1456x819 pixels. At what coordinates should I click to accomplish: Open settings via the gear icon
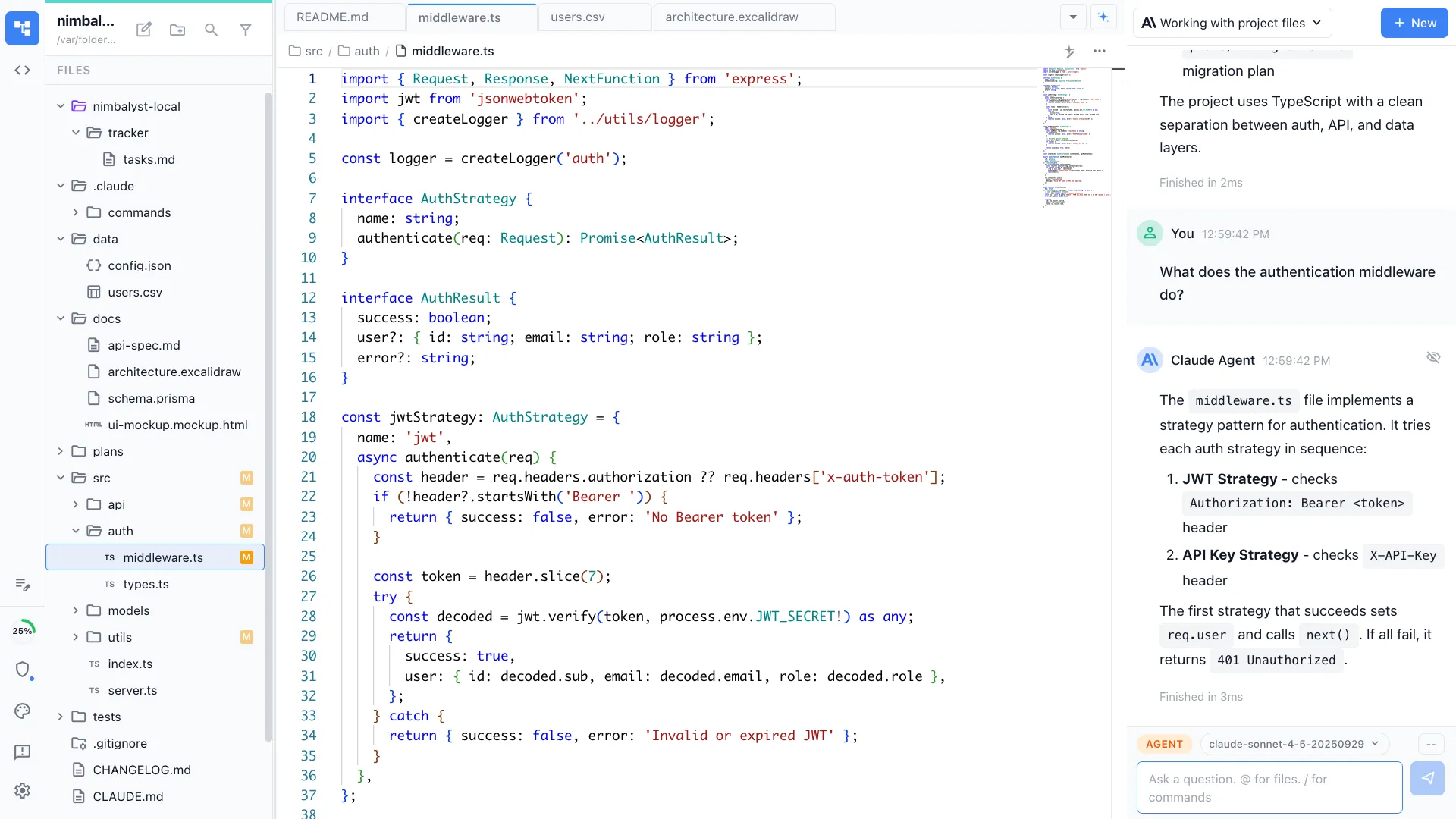(23, 791)
